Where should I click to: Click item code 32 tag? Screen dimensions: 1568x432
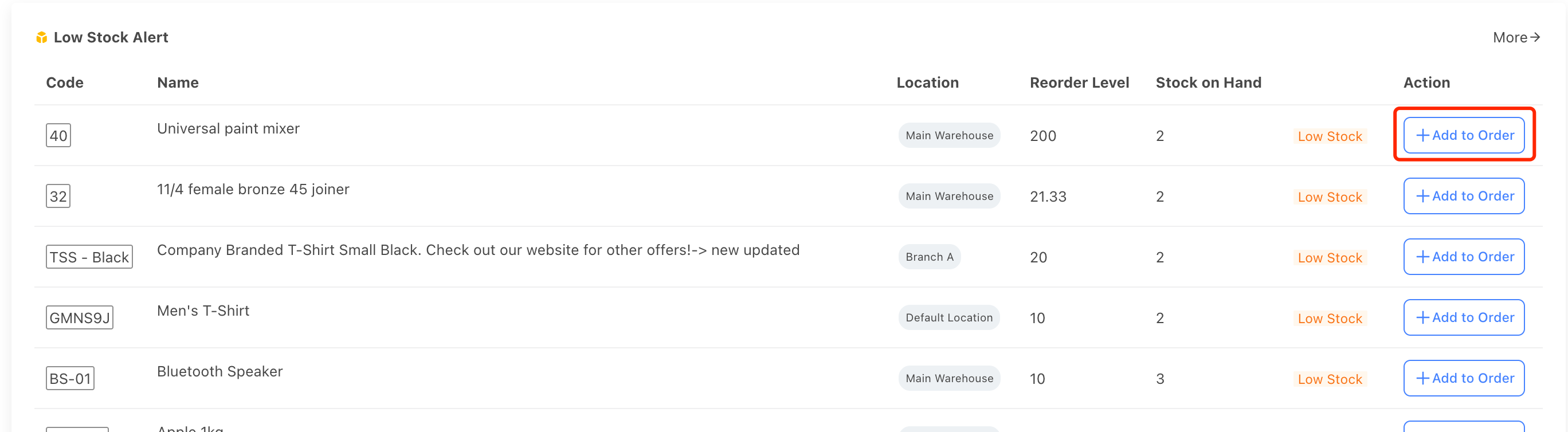tap(58, 197)
